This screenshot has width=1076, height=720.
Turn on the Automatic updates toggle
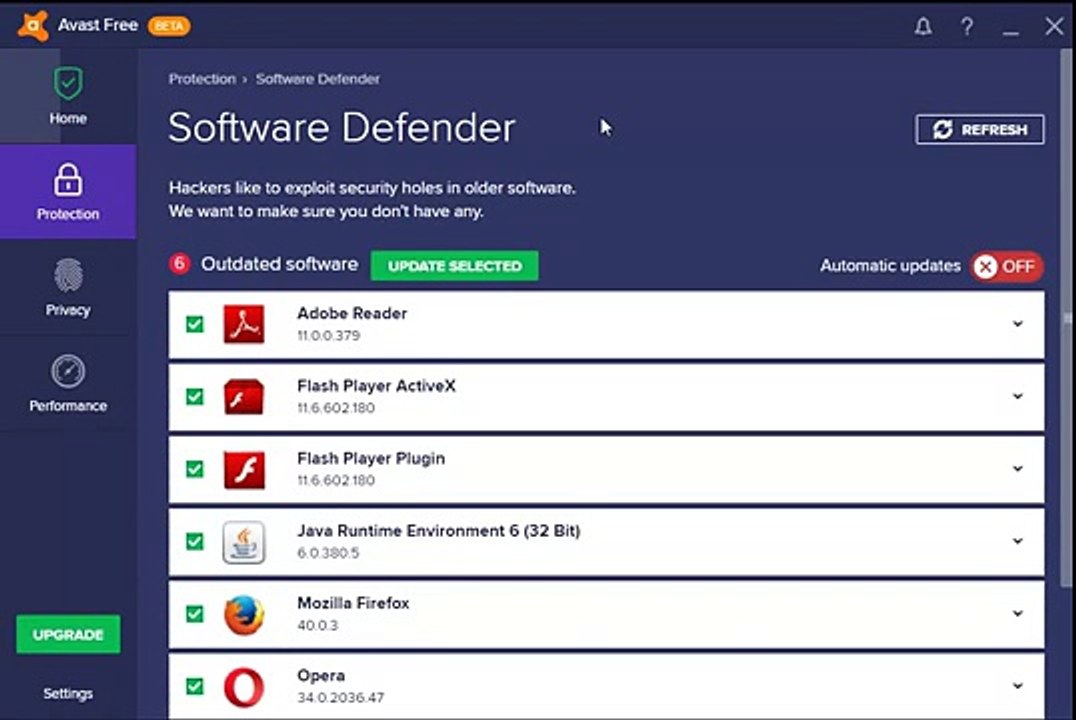tap(1007, 266)
